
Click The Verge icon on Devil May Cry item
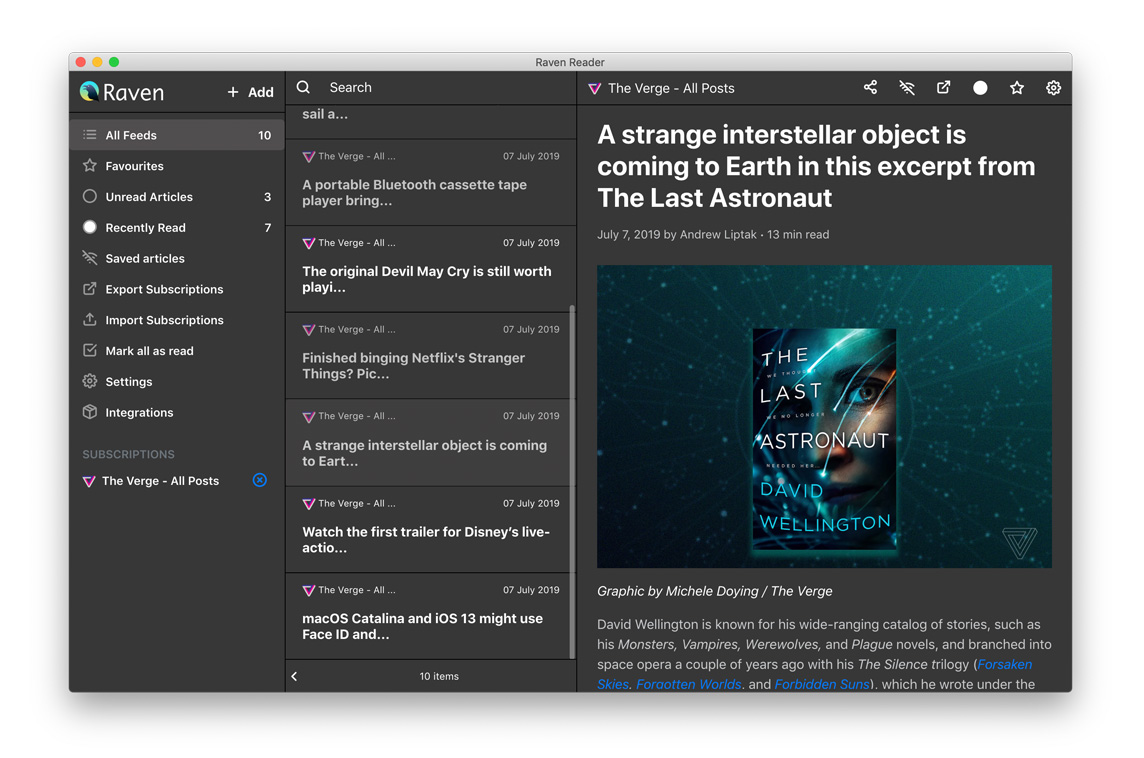click(309, 243)
